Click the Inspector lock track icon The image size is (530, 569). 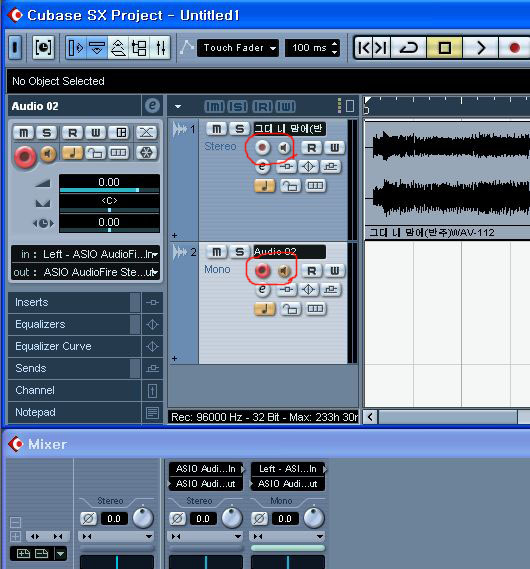click(x=95, y=153)
